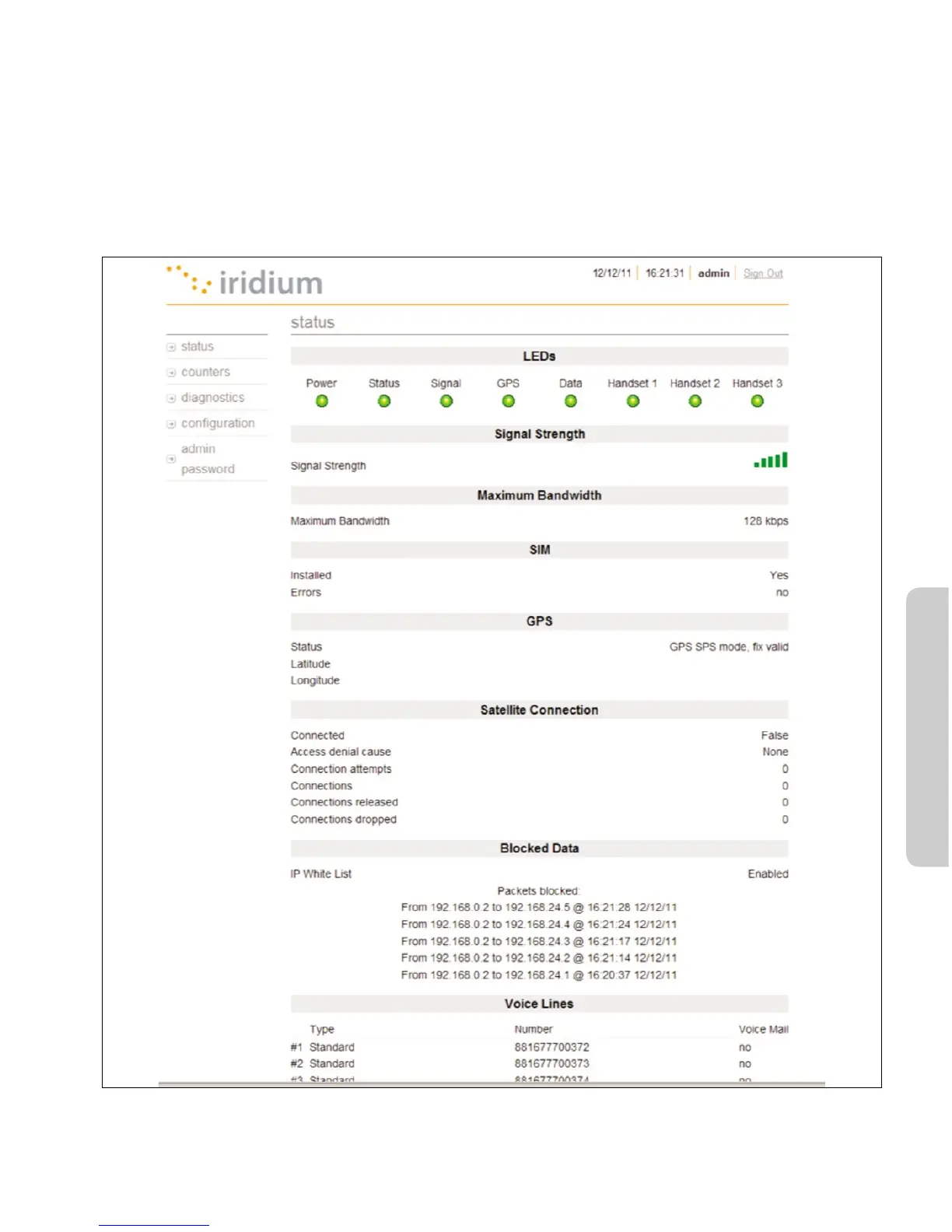Click blocked packet entry to 192.168.24.5
952x1232 pixels.
coord(539,908)
